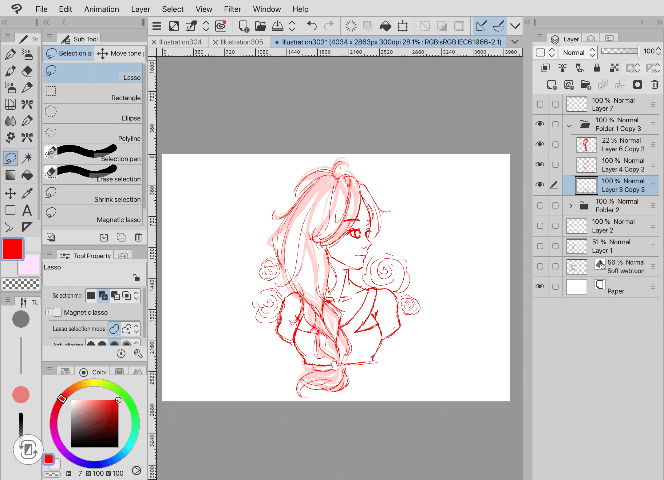Screen dimensions: 664x480
Task: Adjust the layer opacity stepper arrows
Action: [x=658, y=51]
